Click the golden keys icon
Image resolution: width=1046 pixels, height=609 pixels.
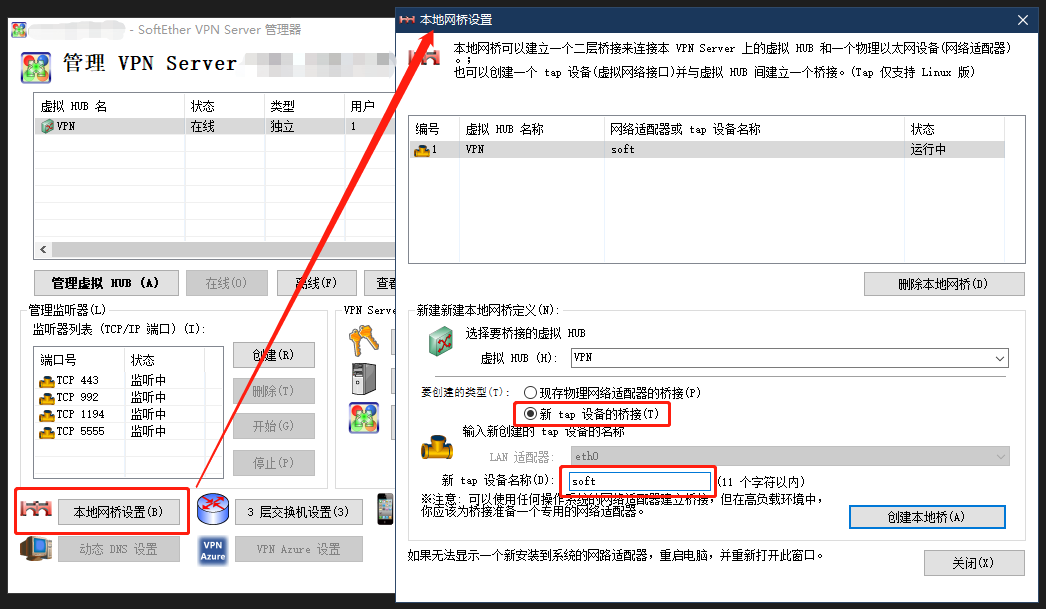click(x=363, y=343)
